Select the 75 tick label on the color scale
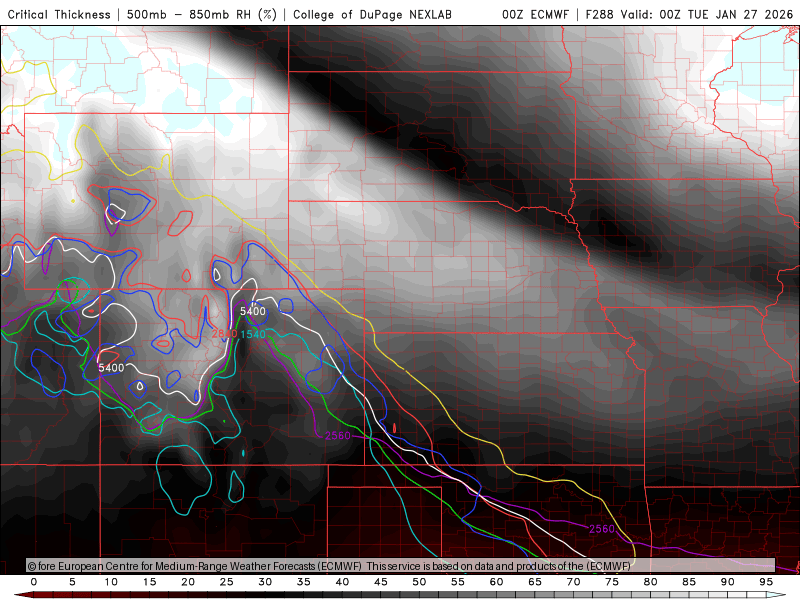Viewport: 800px width, 600px height. point(612,582)
